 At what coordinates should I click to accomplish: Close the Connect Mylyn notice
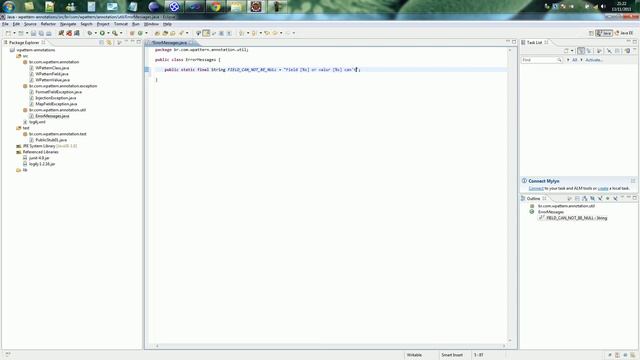(633, 181)
